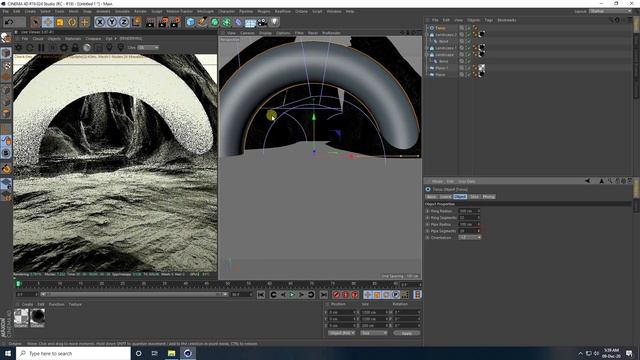Click the taskbar search box
Image resolution: width=640 pixels, height=360 pixels.
point(73,353)
